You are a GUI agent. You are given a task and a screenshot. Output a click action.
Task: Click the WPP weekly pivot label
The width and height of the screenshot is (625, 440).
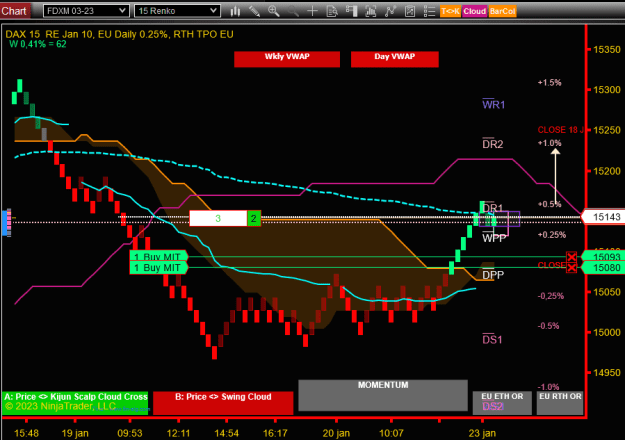point(494,238)
